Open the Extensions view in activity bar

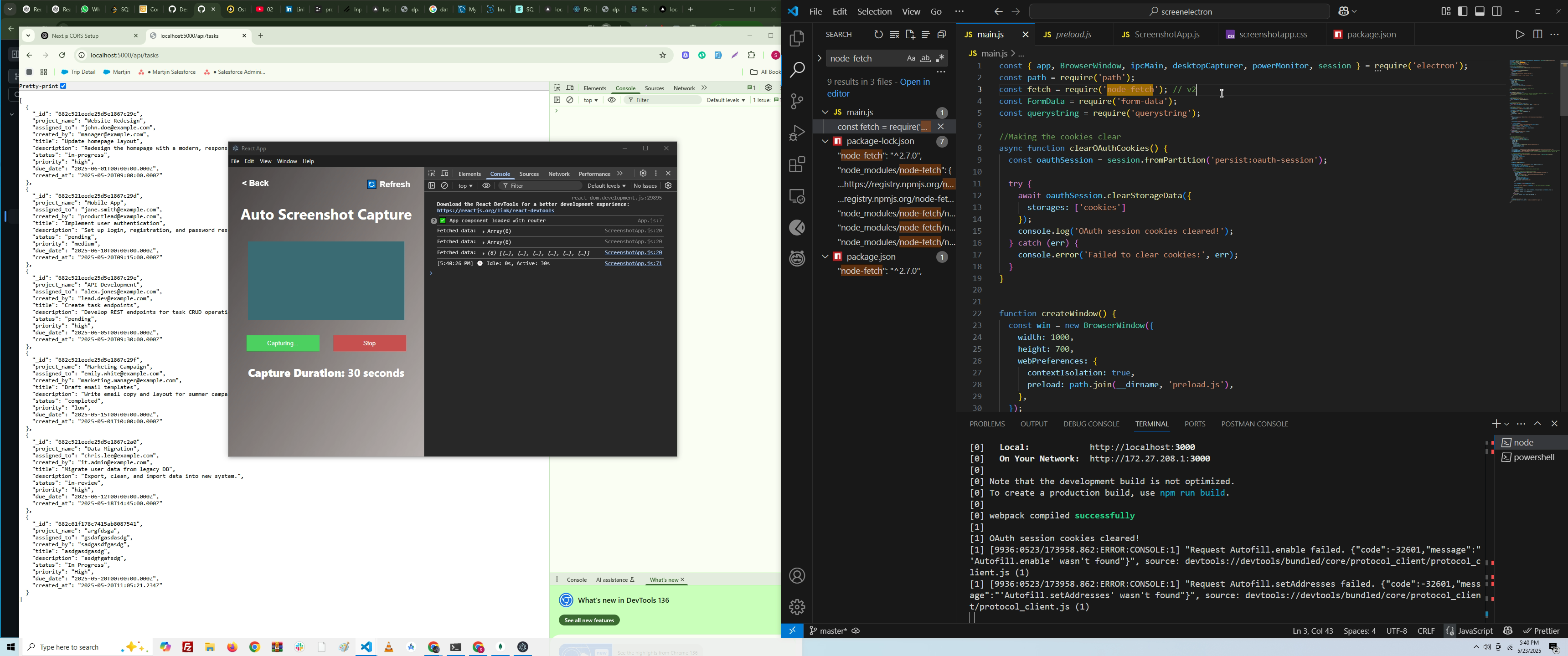coord(797,164)
